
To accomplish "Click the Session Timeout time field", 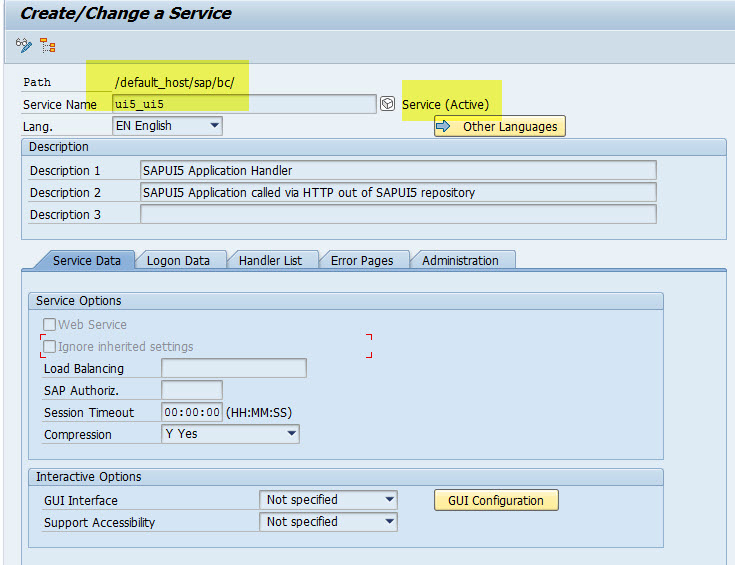I will coord(192,412).
